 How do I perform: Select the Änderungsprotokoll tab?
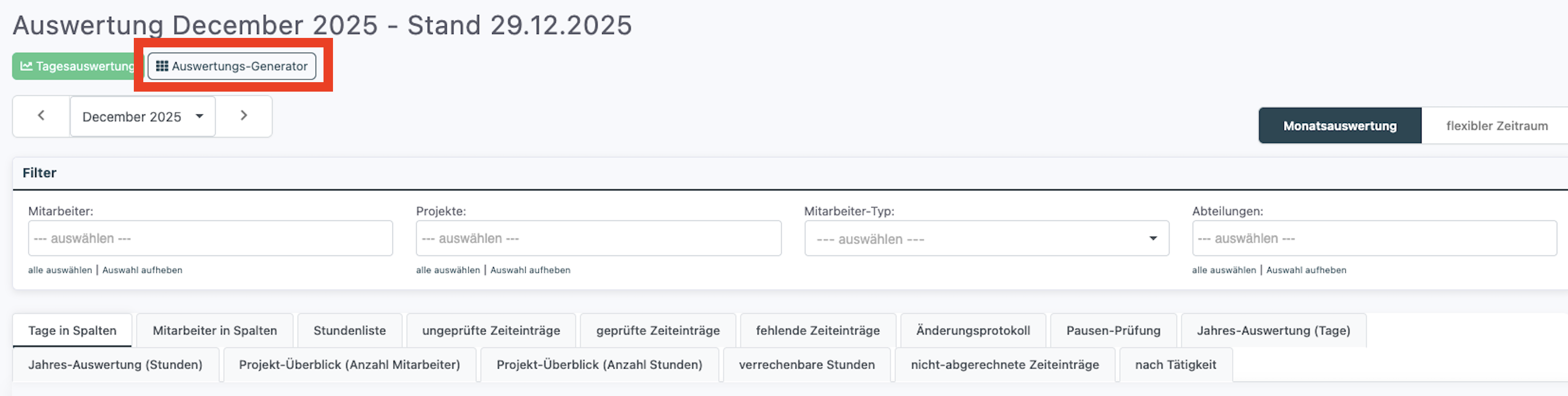coord(973,330)
